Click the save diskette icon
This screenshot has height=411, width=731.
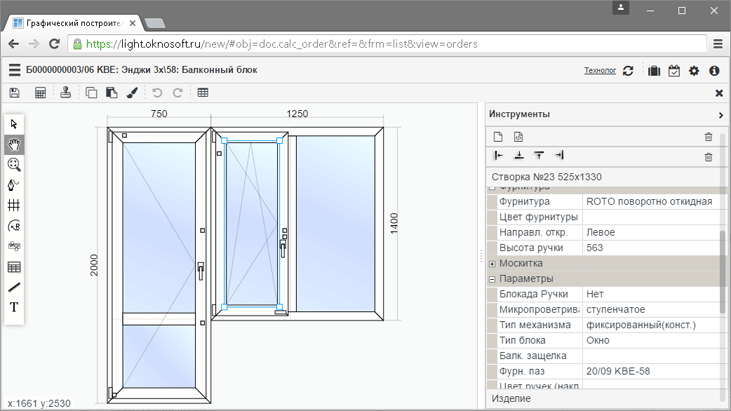click(x=14, y=93)
